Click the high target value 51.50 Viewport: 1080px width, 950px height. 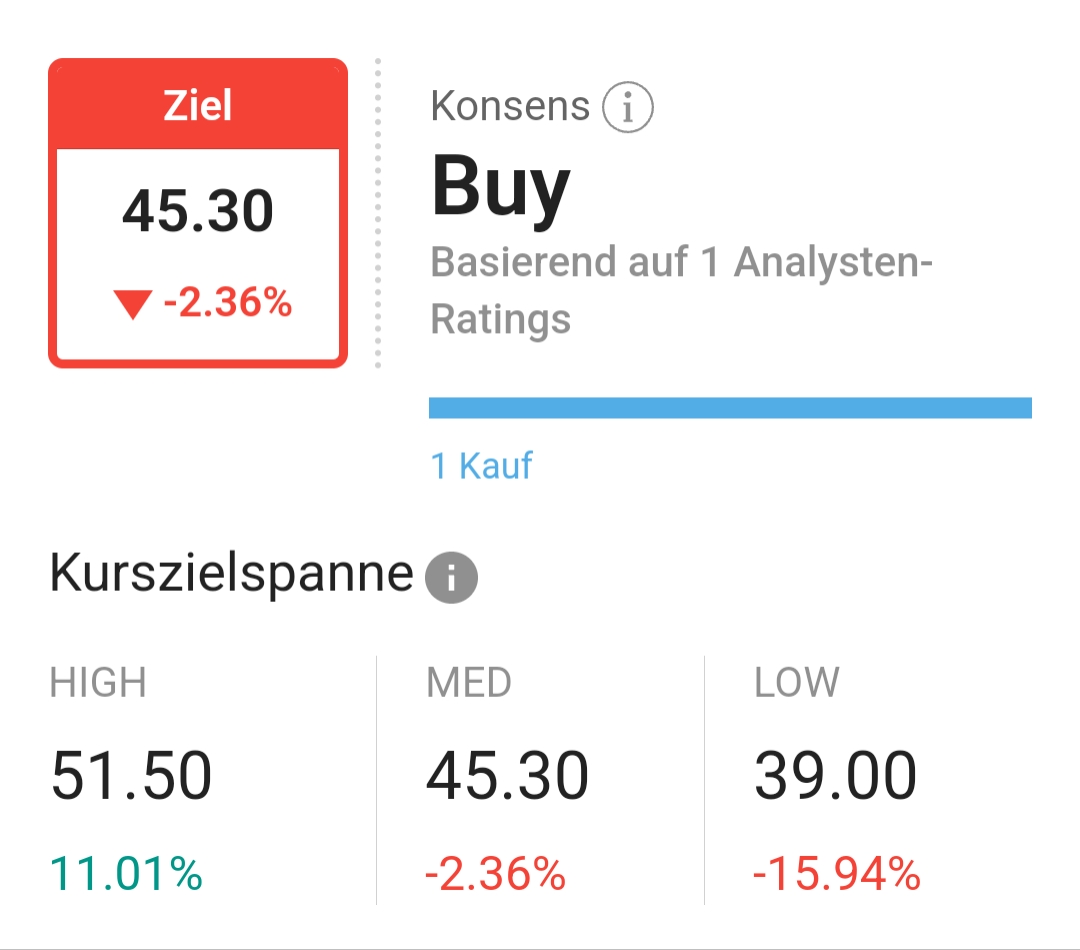131,776
